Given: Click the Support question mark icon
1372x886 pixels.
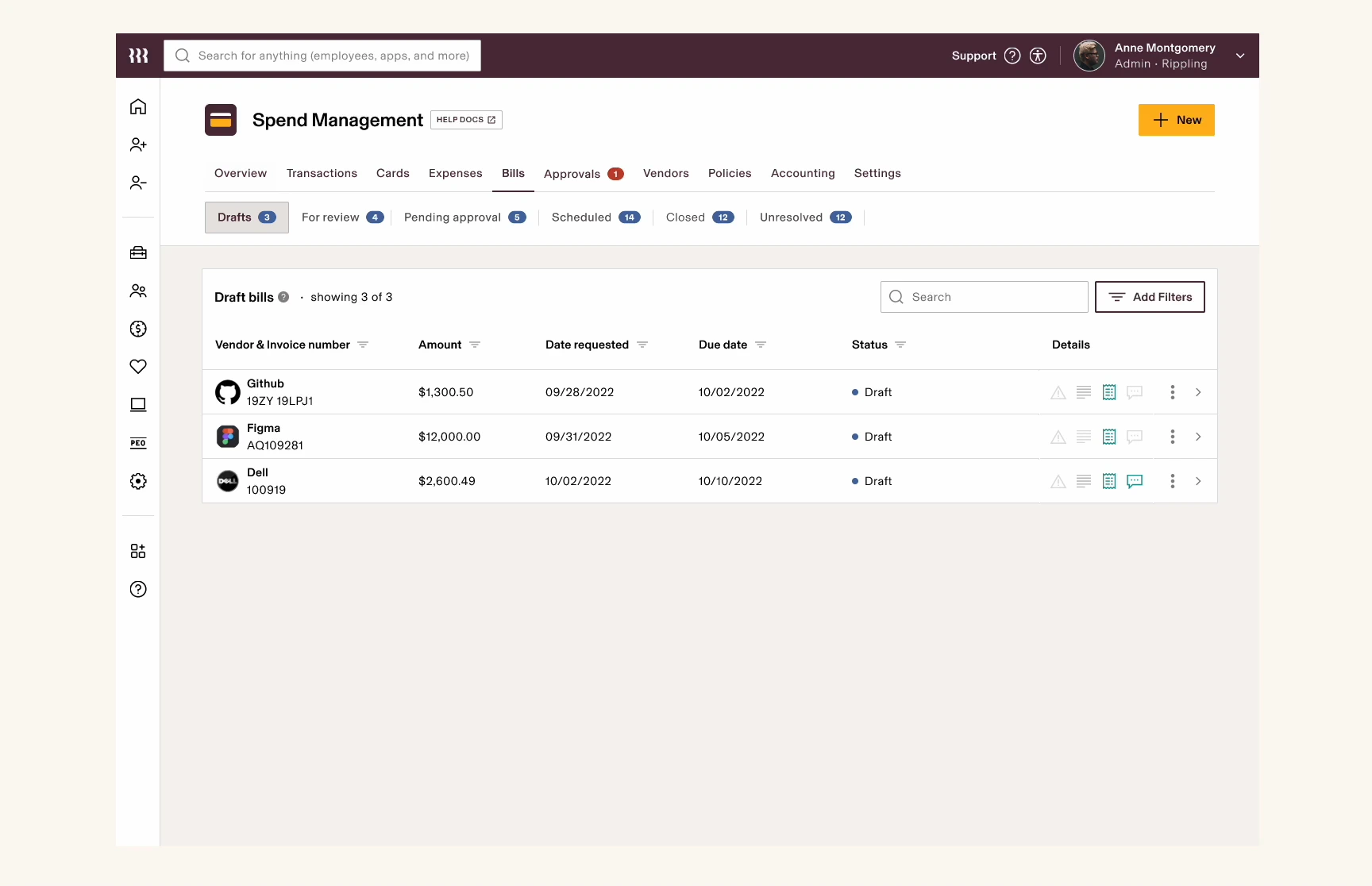Looking at the screenshot, I should tap(1012, 56).
